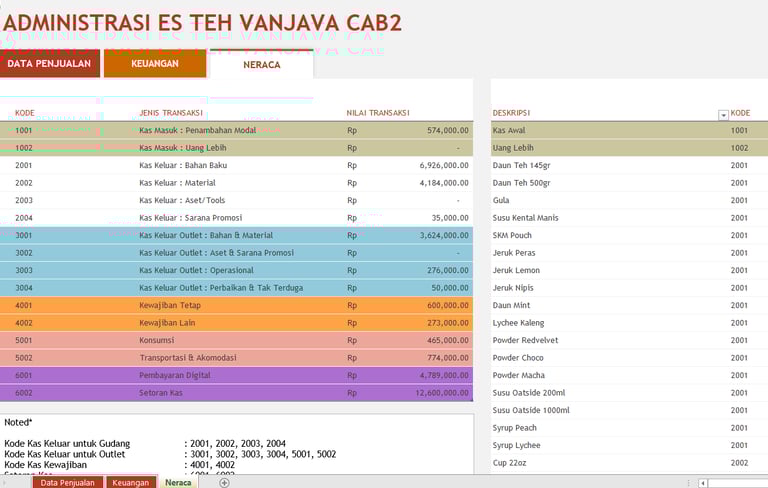The width and height of the screenshot is (768, 488).
Task: Select 'Kas Awal' in the description list
Action: pos(509,130)
